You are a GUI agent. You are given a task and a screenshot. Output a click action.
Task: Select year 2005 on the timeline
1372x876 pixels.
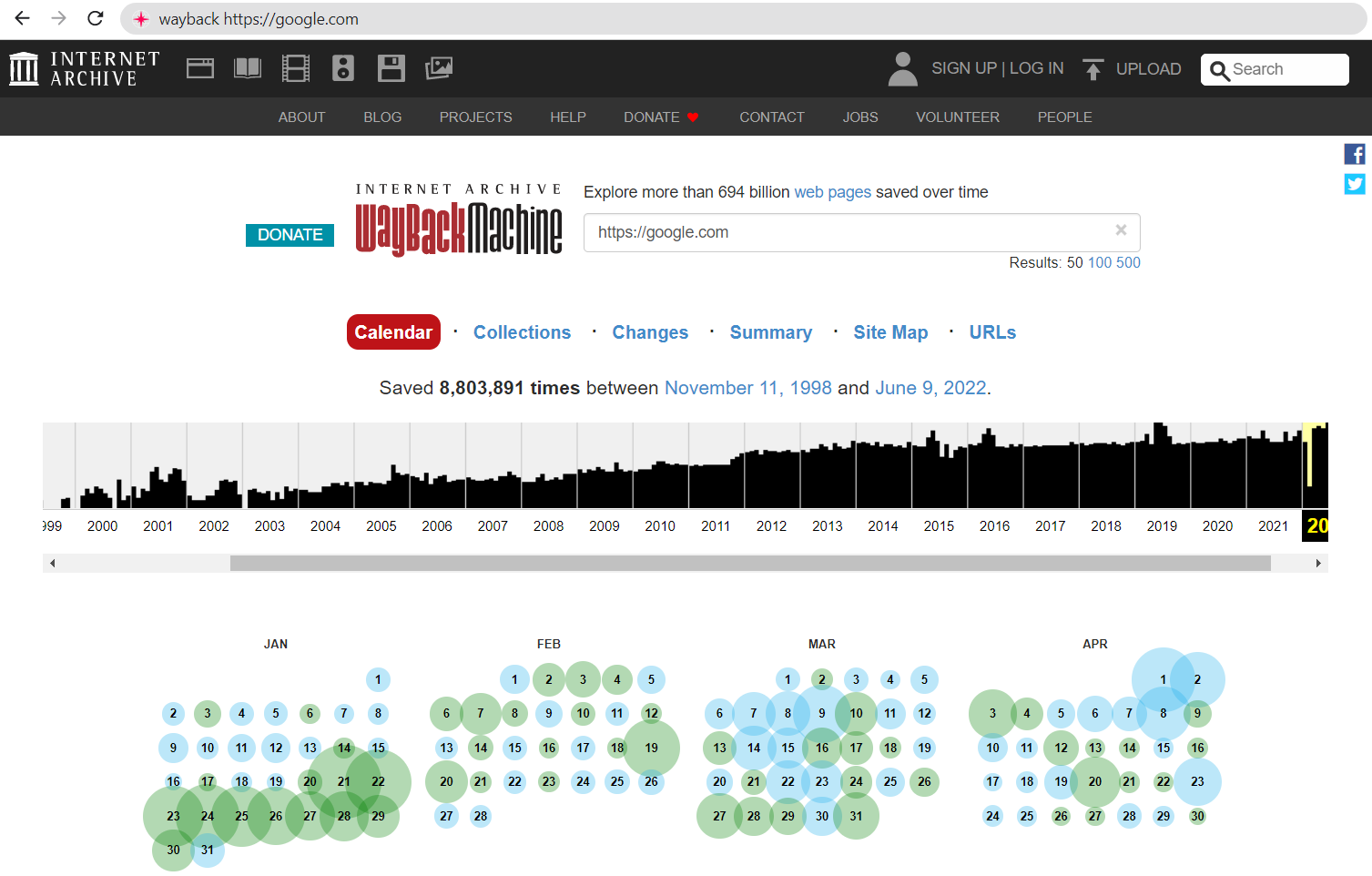(x=381, y=525)
